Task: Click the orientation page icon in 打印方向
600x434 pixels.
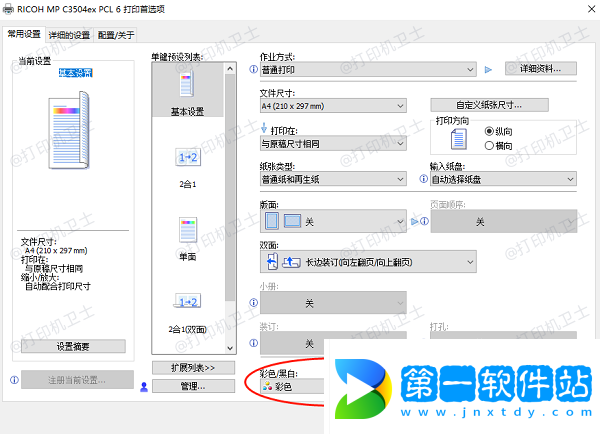Action: point(458,139)
